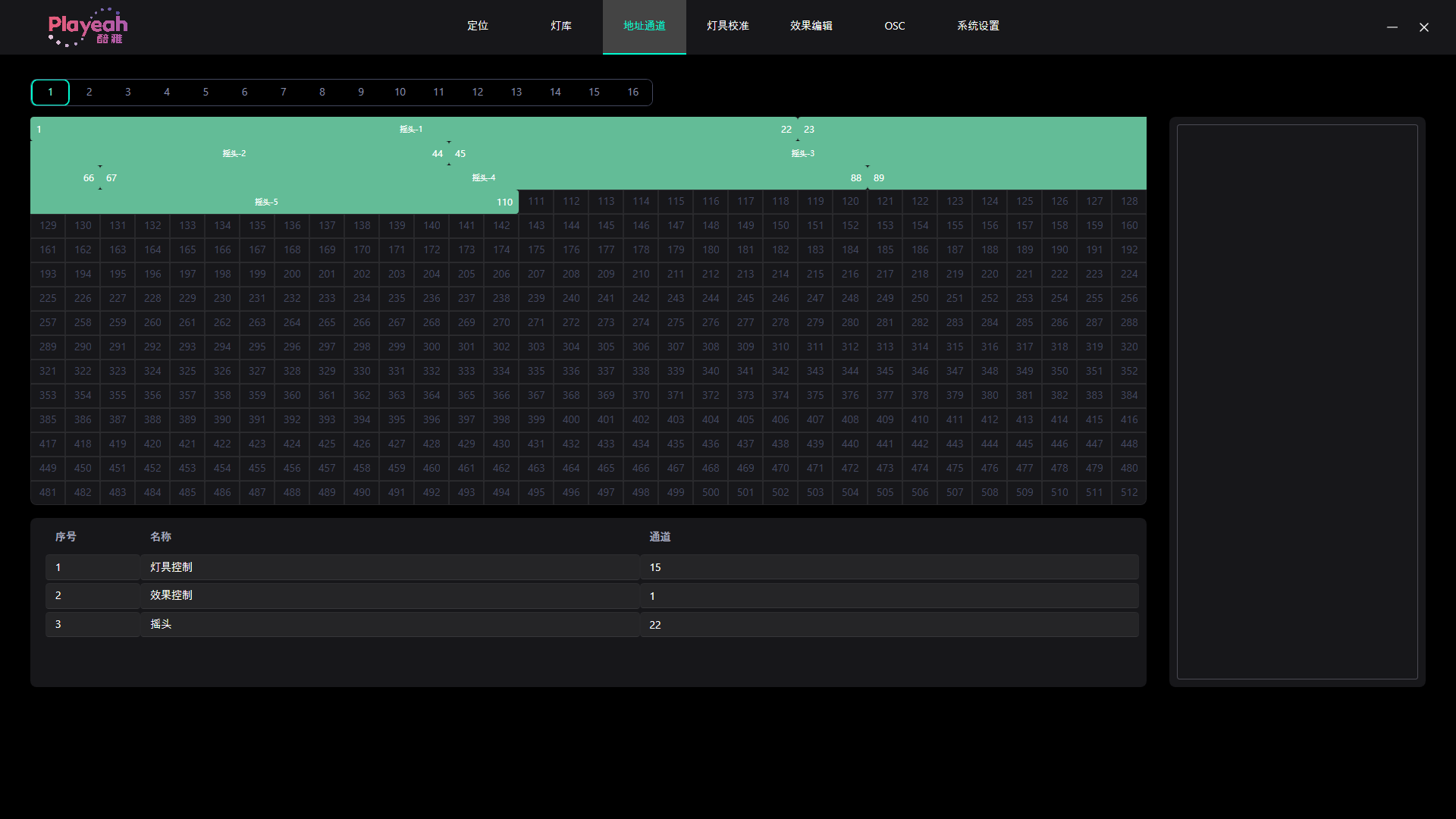Click the 摇头-5 fixture block
Viewport: 1456px width, 819px height.
(266, 202)
